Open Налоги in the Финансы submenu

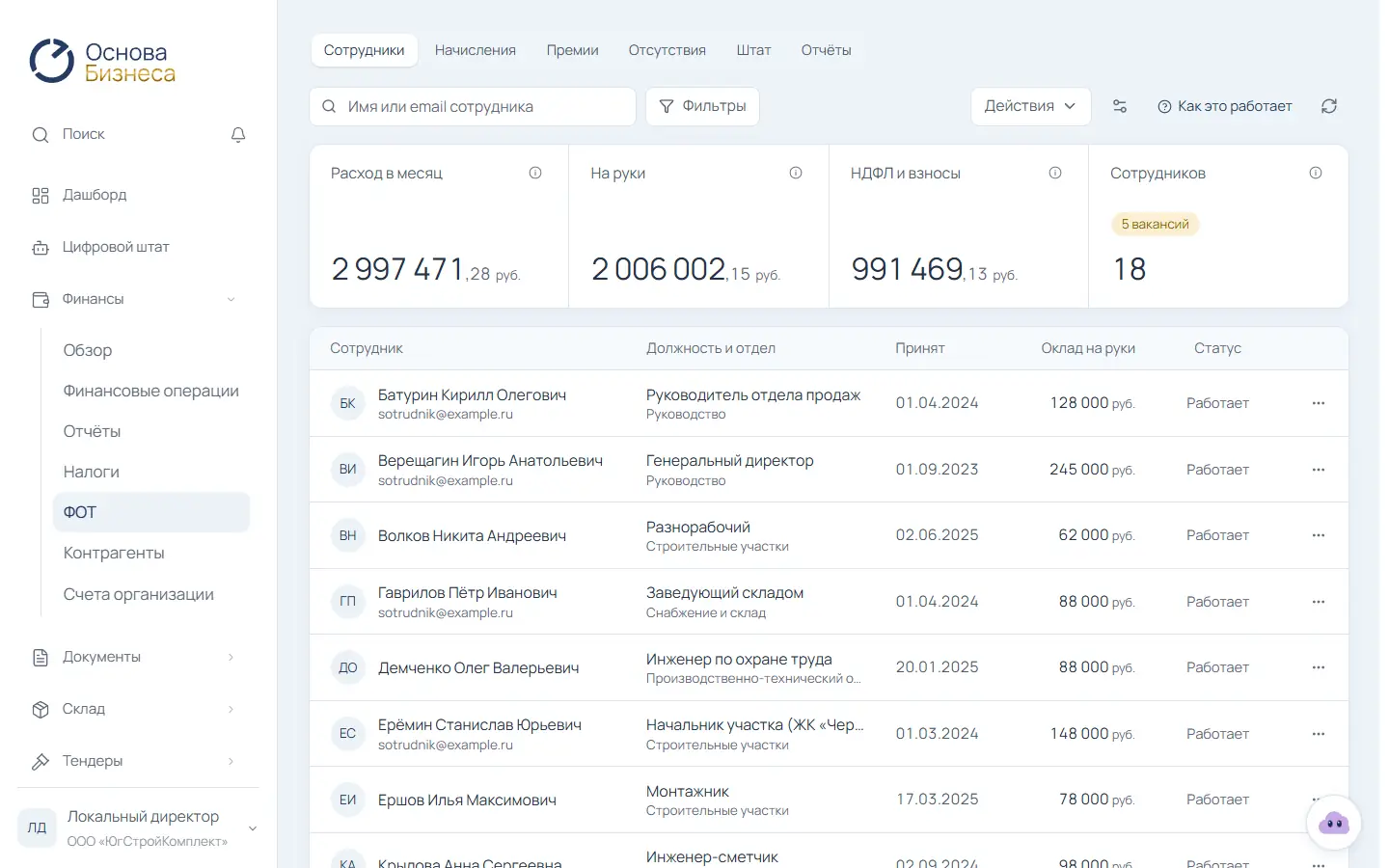point(92,472)
